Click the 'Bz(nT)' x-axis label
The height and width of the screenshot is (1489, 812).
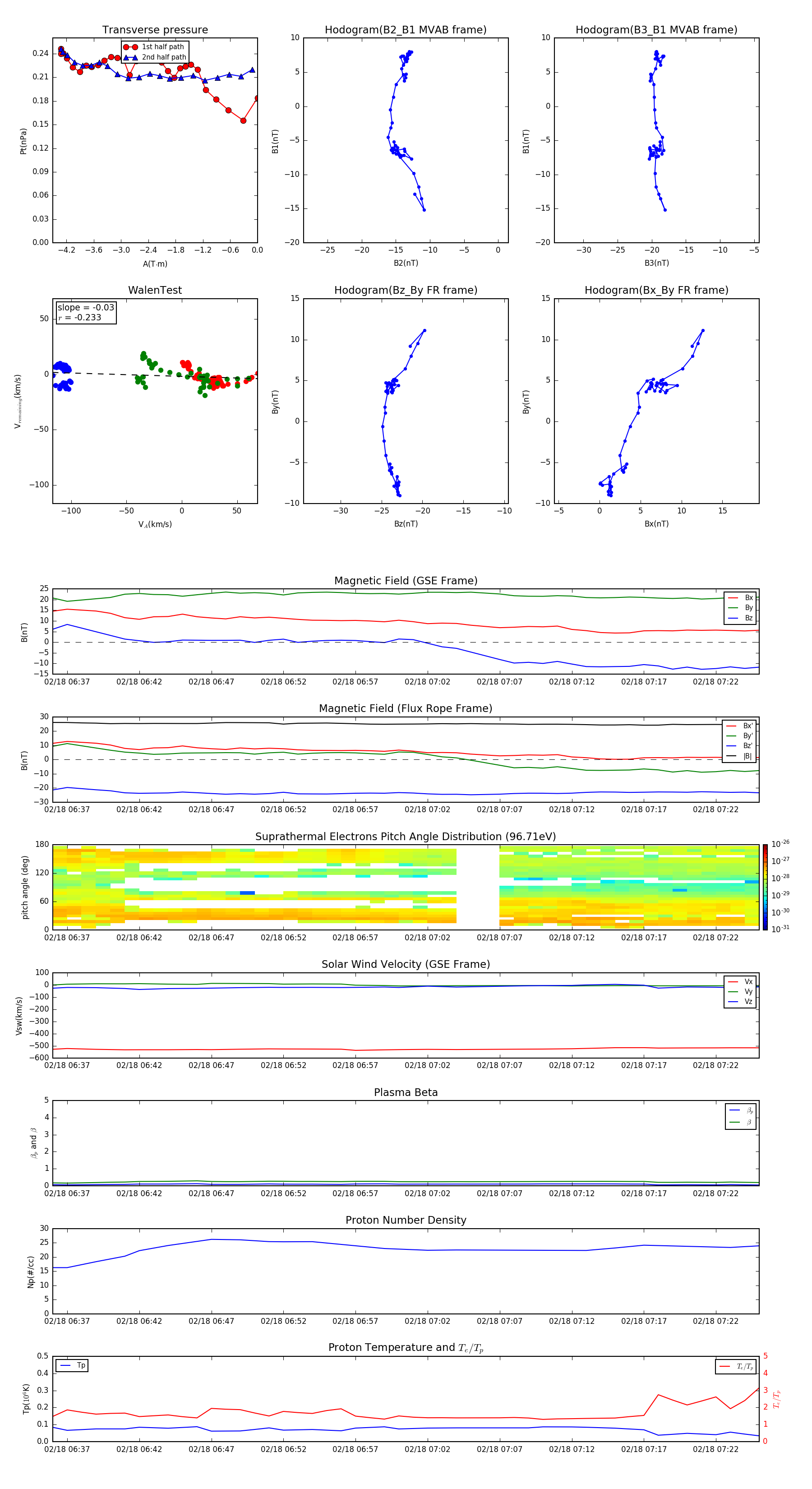point(406,524)
